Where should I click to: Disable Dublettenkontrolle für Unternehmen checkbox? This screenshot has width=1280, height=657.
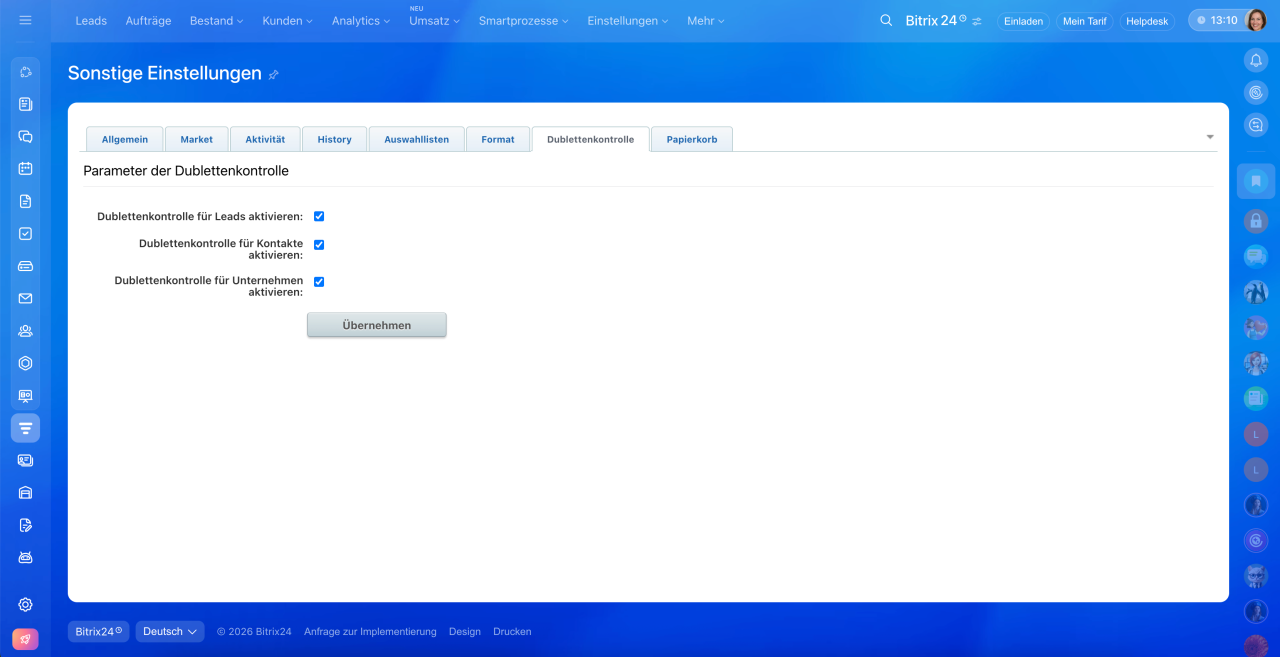click(319, 282)
